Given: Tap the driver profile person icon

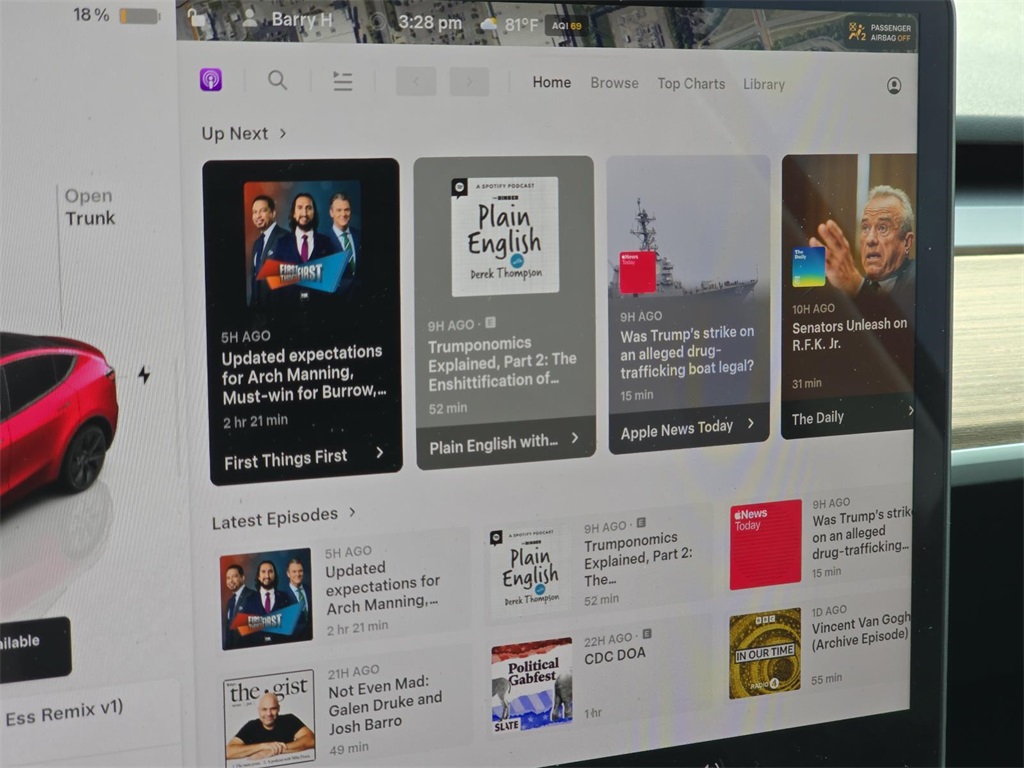Looking at the screenshot, I should (250, 18).
